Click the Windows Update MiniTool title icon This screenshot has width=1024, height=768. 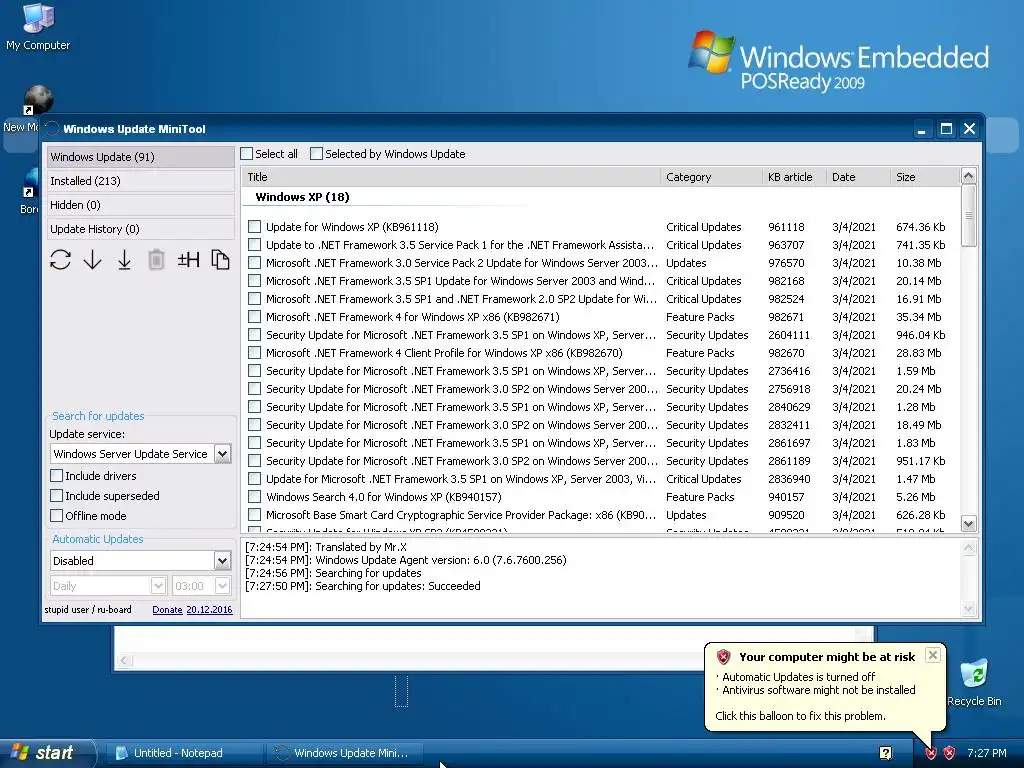(x=52, y=129)
